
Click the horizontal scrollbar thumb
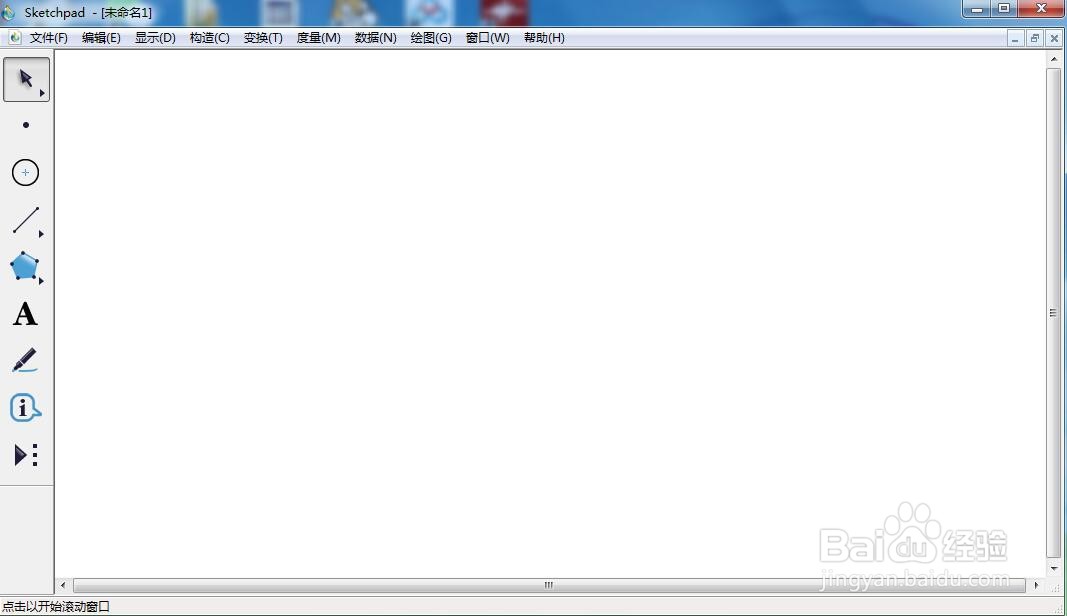(549, 585)
